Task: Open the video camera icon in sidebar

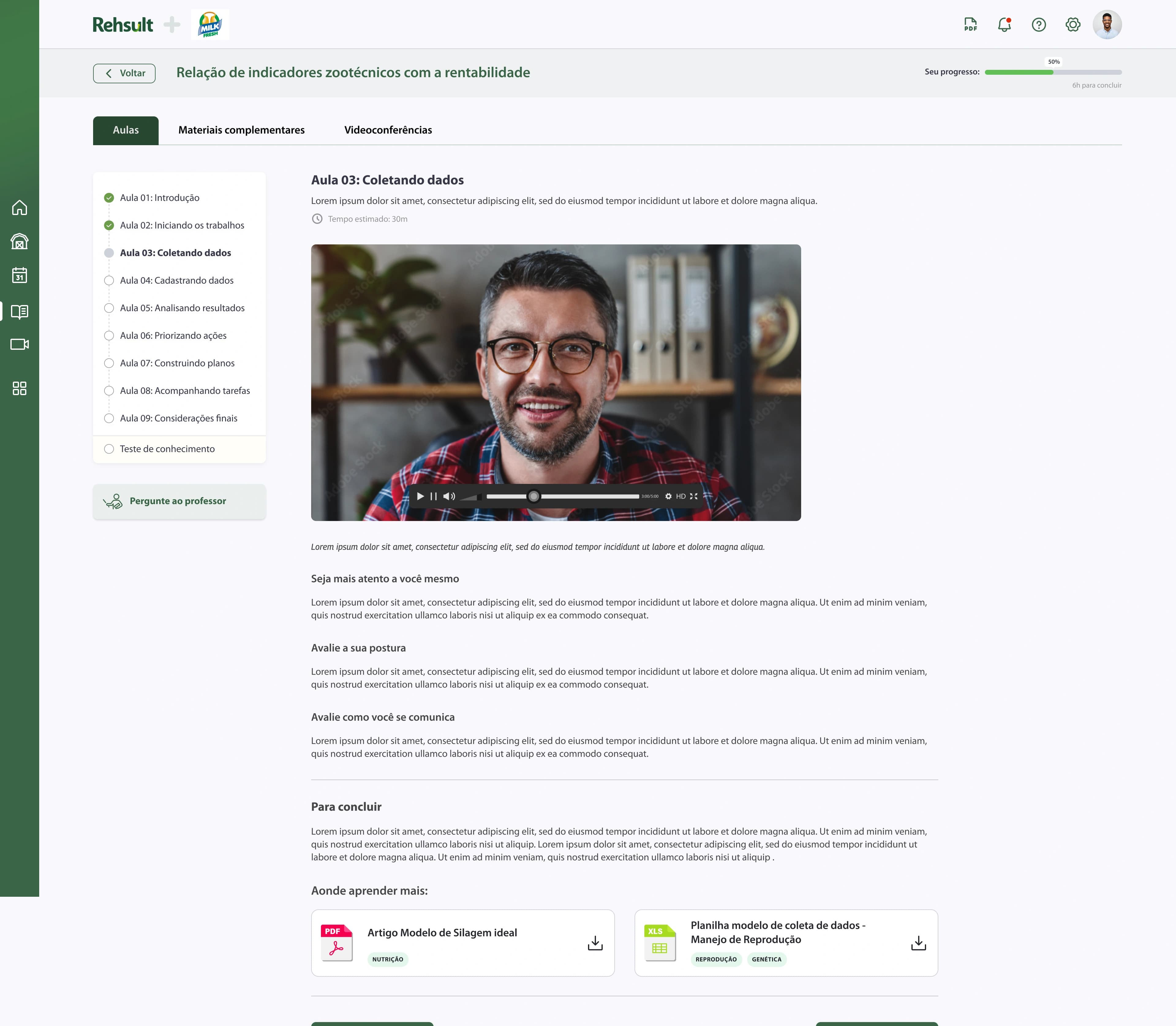Action: tap(20, 344)
